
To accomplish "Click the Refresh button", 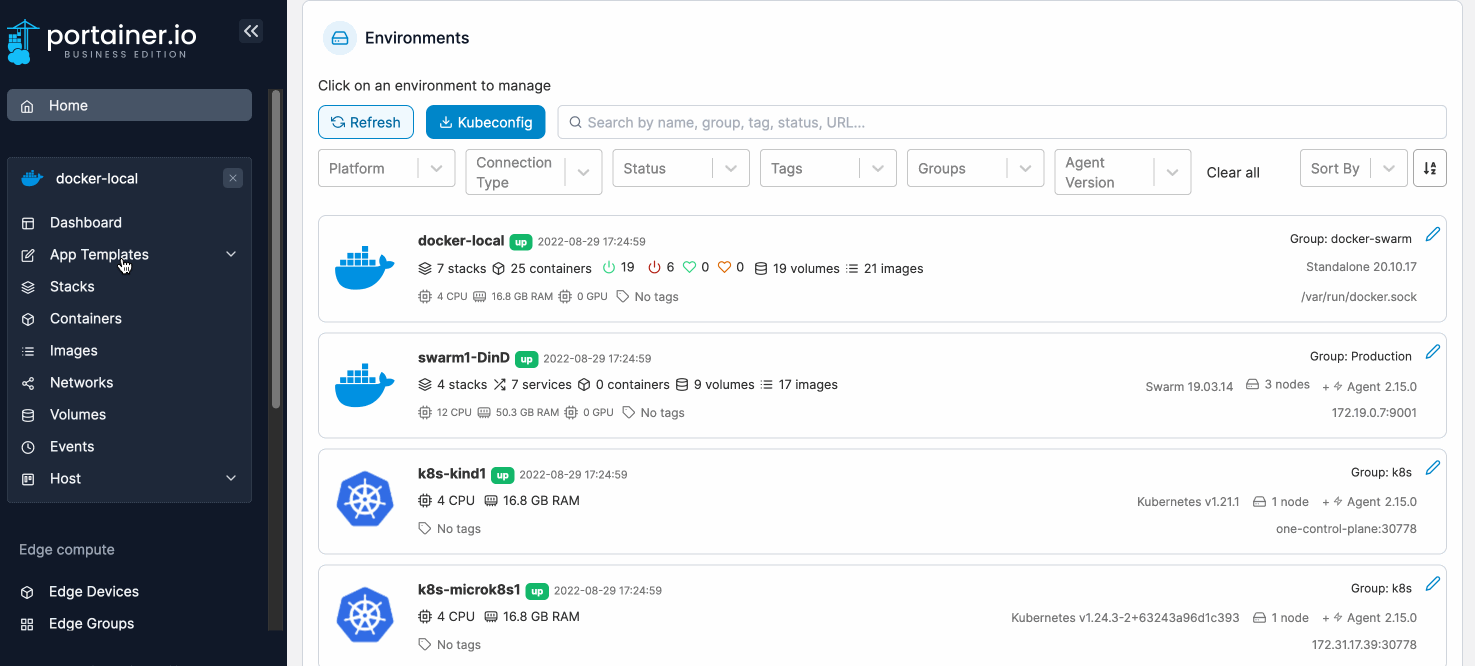I will pos(366,122).
